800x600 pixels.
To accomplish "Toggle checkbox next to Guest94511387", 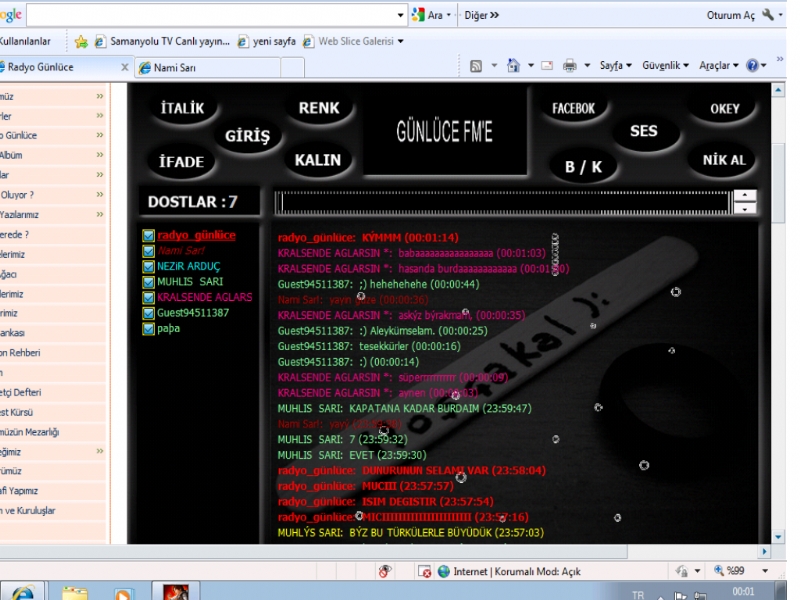I will (x=148, y=313).
